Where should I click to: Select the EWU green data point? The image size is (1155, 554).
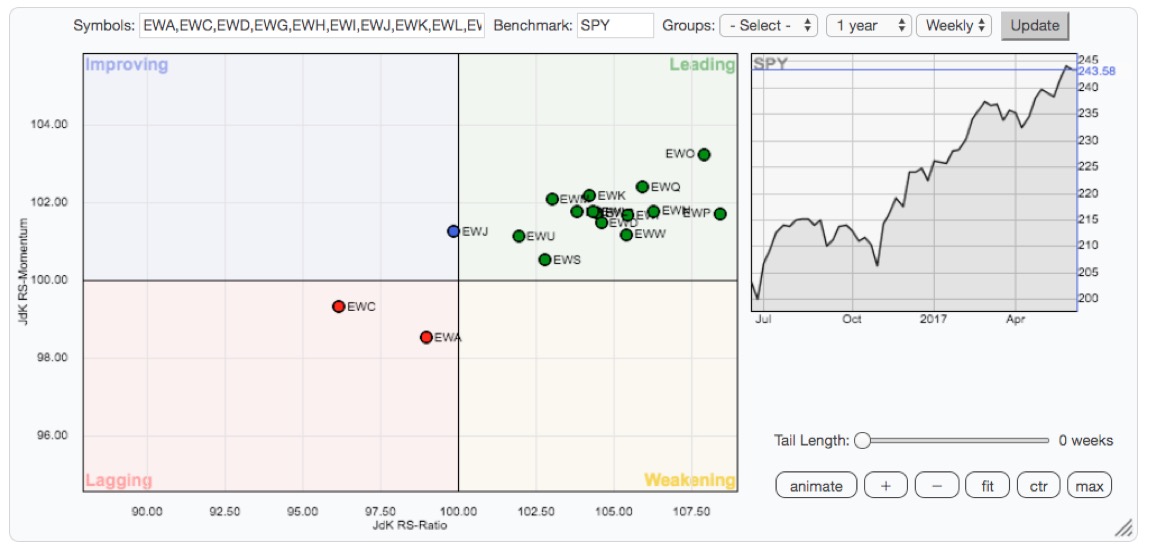(x=519, y=236)
